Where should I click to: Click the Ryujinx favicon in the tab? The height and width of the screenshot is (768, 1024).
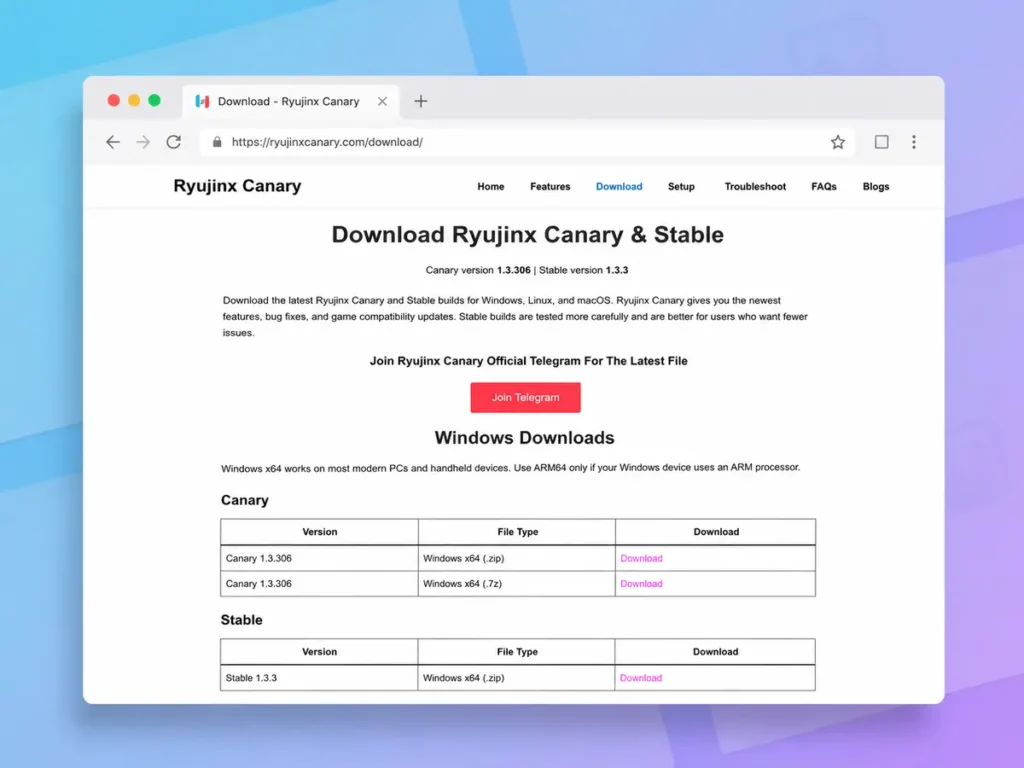coord(202,101)
